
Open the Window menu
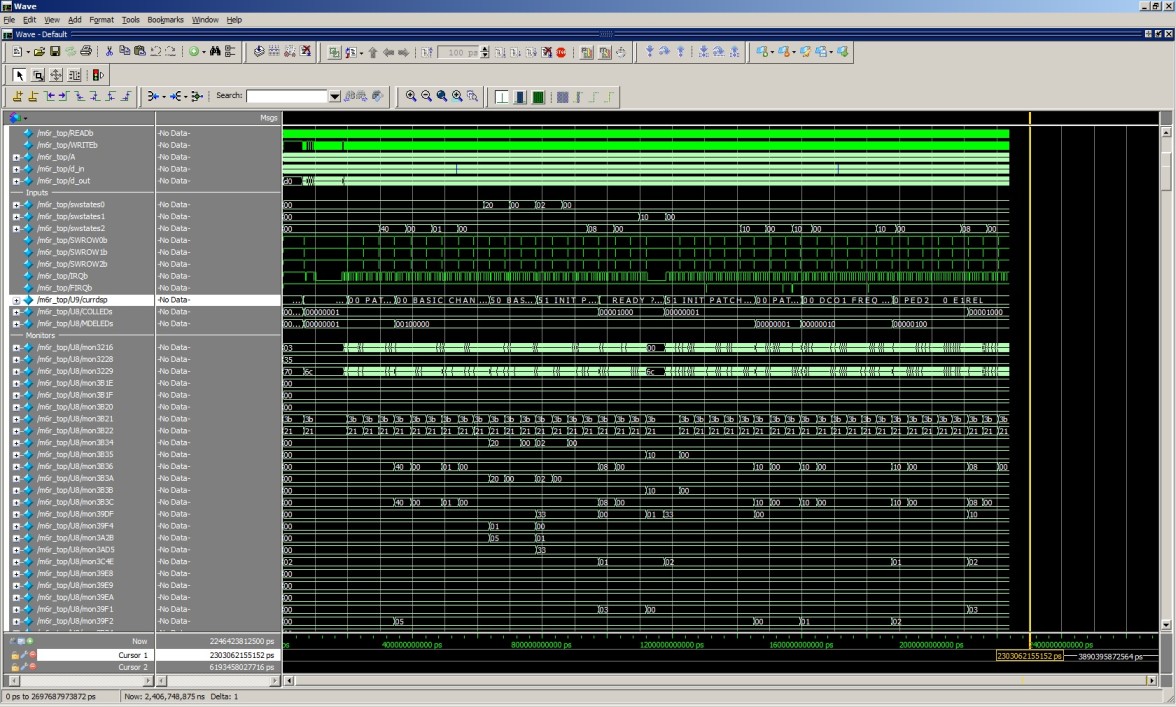[x=205, y=20]
